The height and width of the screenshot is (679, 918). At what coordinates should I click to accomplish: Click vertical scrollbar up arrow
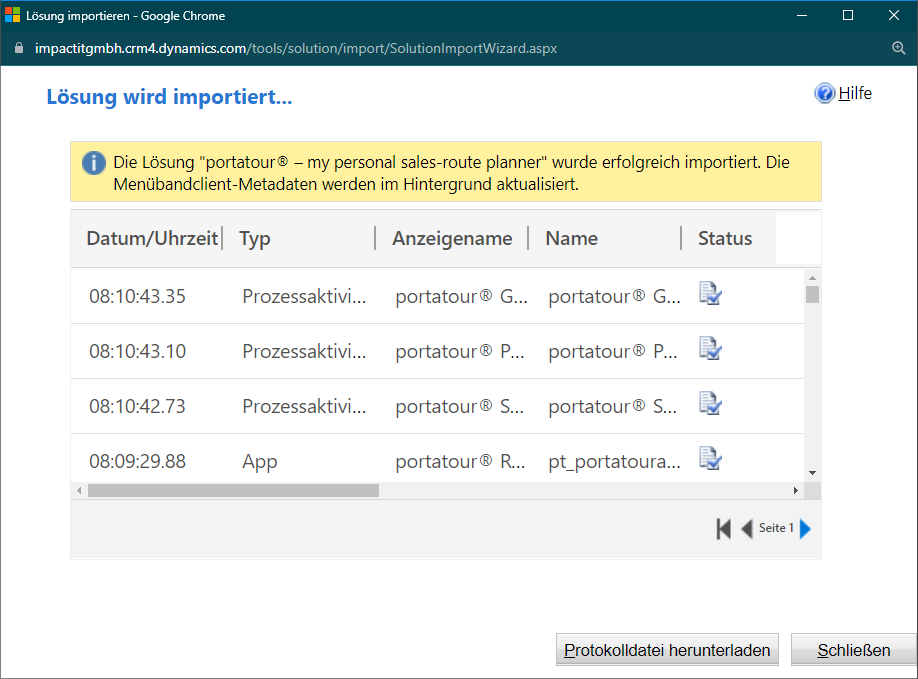click(812, 277)
